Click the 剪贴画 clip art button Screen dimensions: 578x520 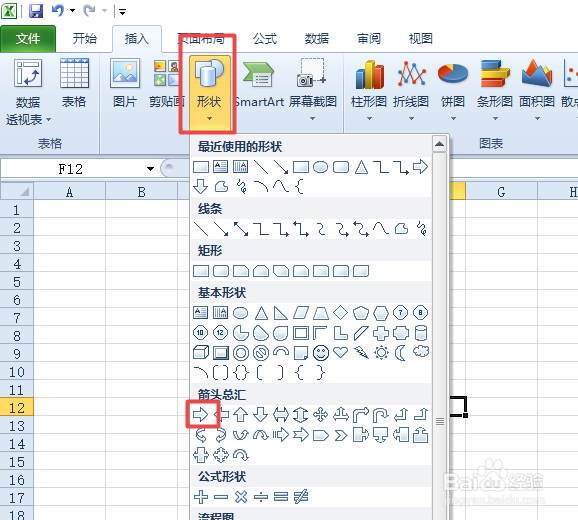click(x=167, y=83)
